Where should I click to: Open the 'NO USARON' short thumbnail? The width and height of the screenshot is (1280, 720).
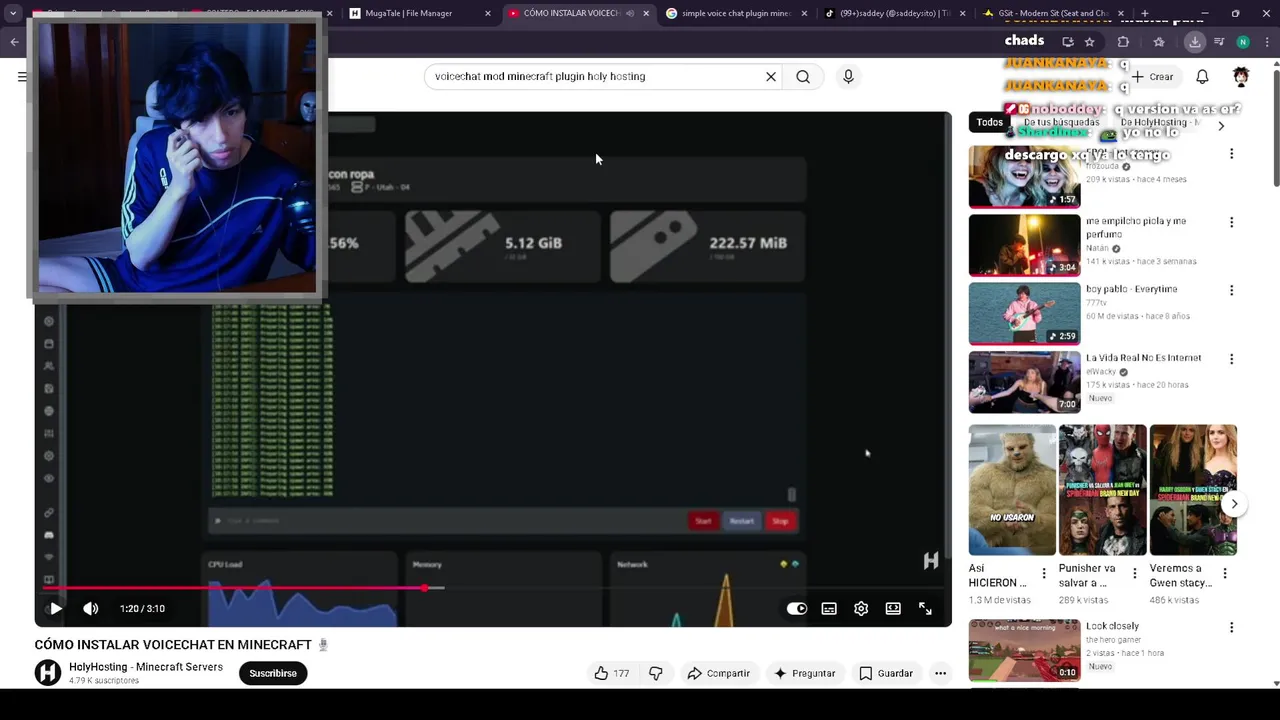(1012, 490)
